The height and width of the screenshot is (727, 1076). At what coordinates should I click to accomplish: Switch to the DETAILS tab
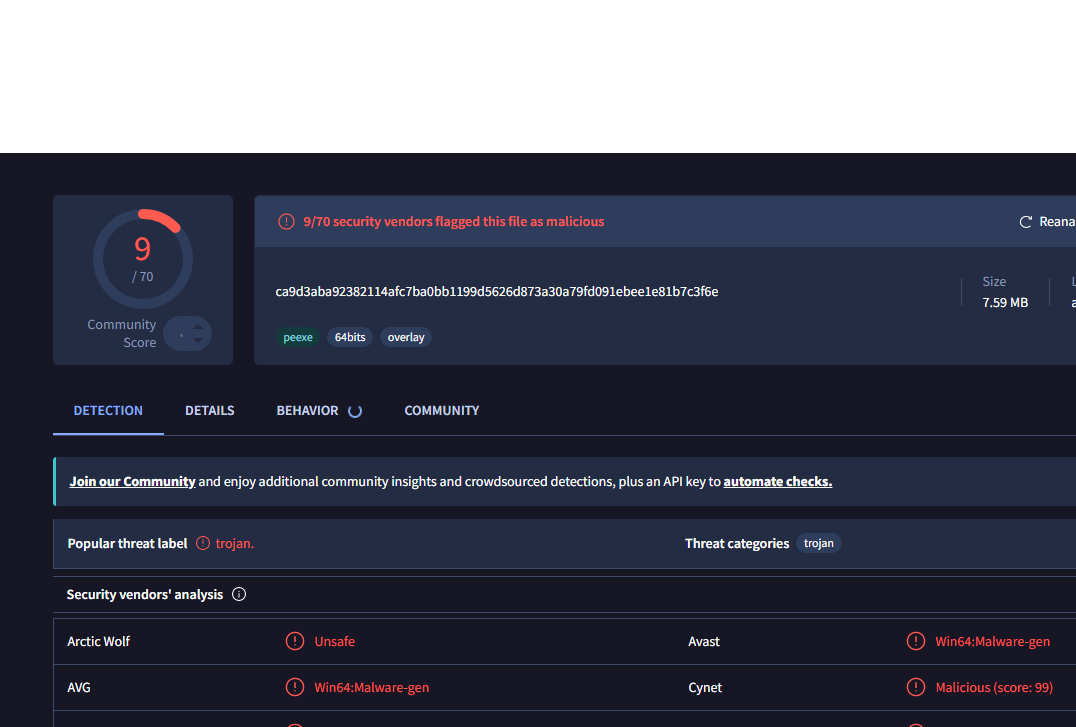(209, 411)
